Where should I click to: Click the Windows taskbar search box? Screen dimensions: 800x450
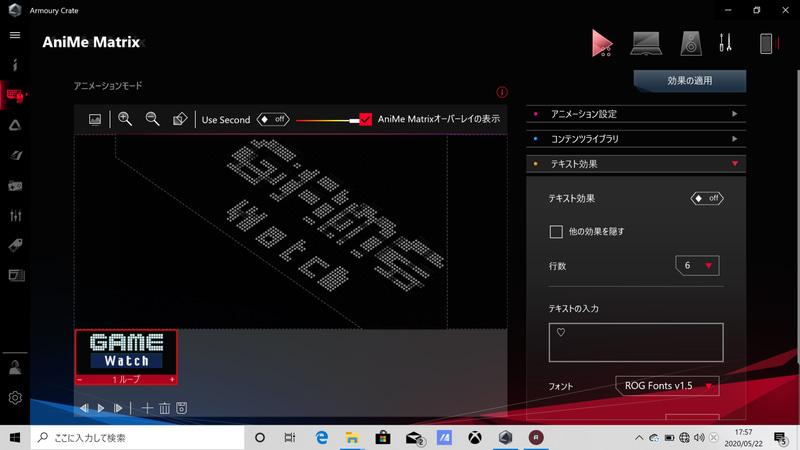[x=138, y=437]
